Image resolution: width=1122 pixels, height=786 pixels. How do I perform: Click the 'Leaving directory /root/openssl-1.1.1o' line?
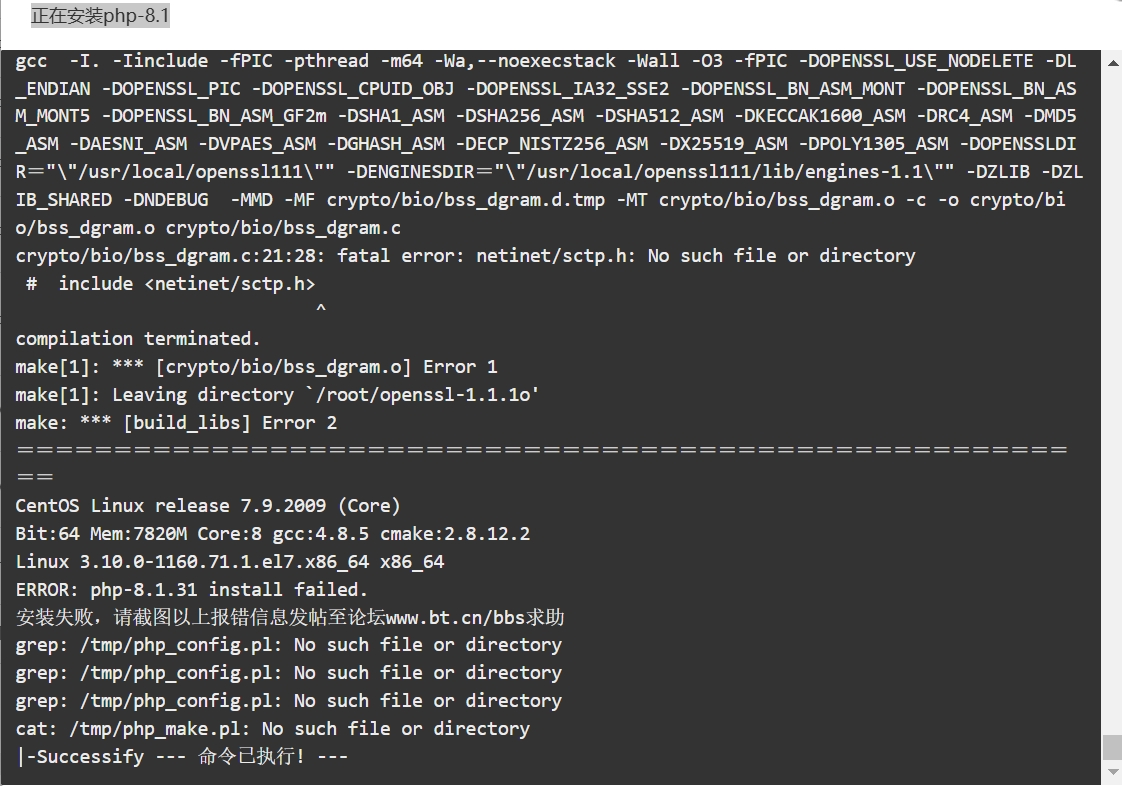pos(277,394)
